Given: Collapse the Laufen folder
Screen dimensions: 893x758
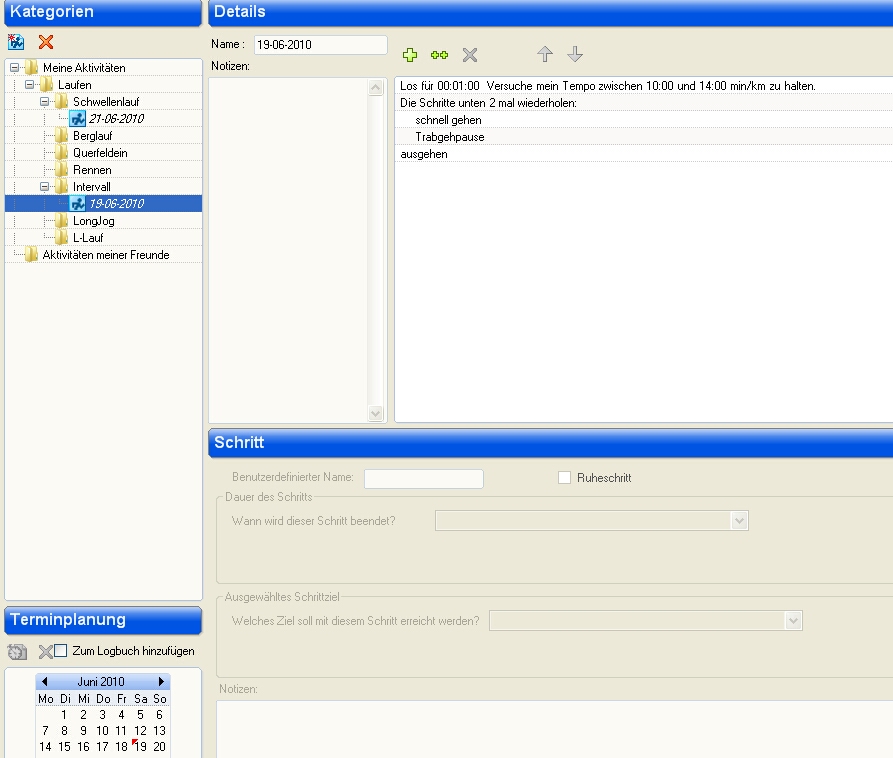Looking at the screenshot, I should click(x=30, y=85).
